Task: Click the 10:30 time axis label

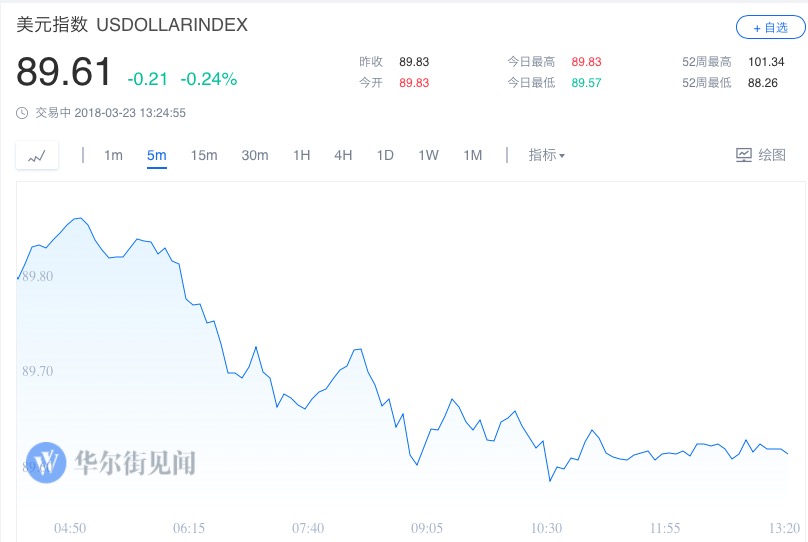Action: click(546, 528)
